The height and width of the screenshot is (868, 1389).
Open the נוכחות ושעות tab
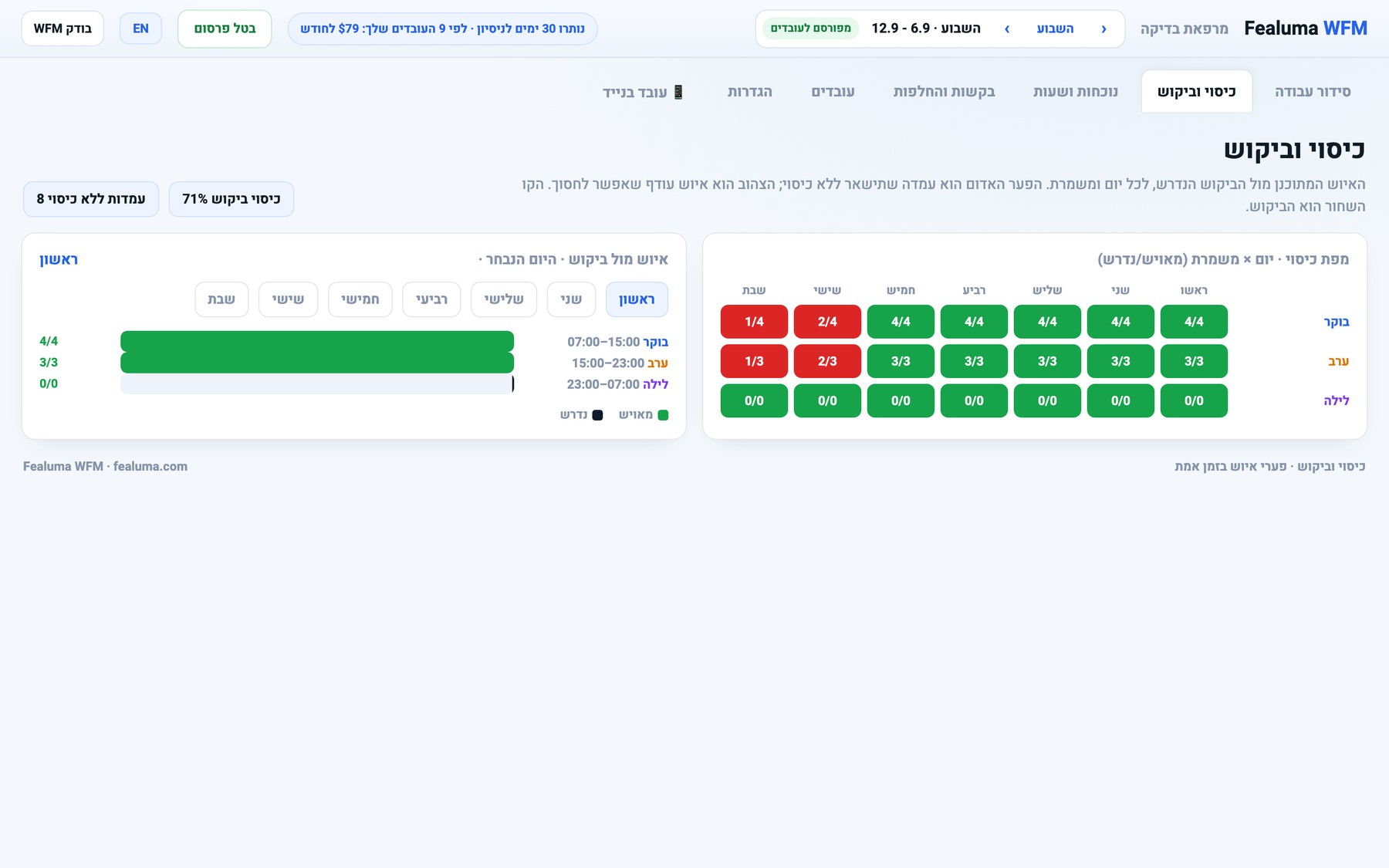[x=1076, y=92]
